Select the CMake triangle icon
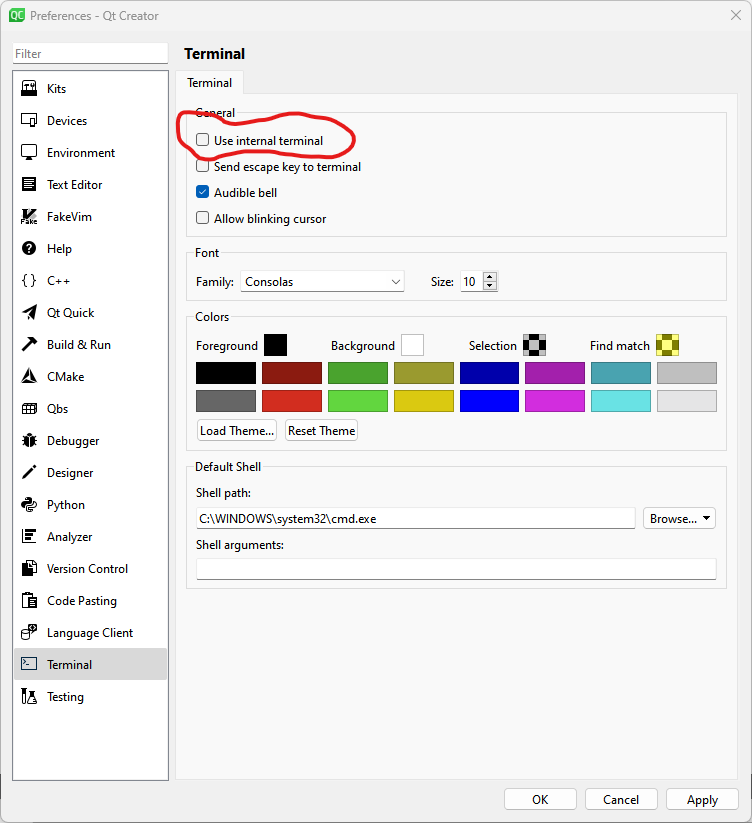The height and width of the screenshot is (823, 752). [x=29, y=376]
